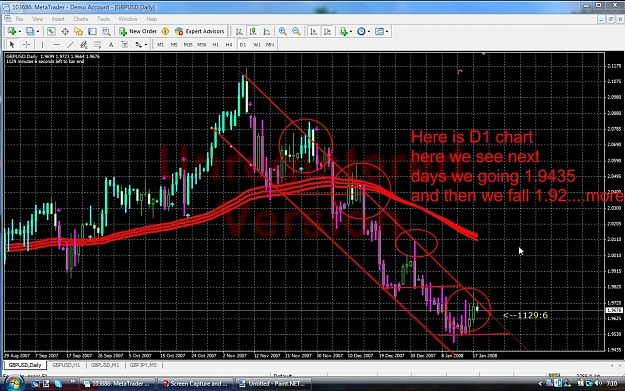Screen dimensions: 625x391
Task: Switch timeframe to M30
Action: (202, 45)
